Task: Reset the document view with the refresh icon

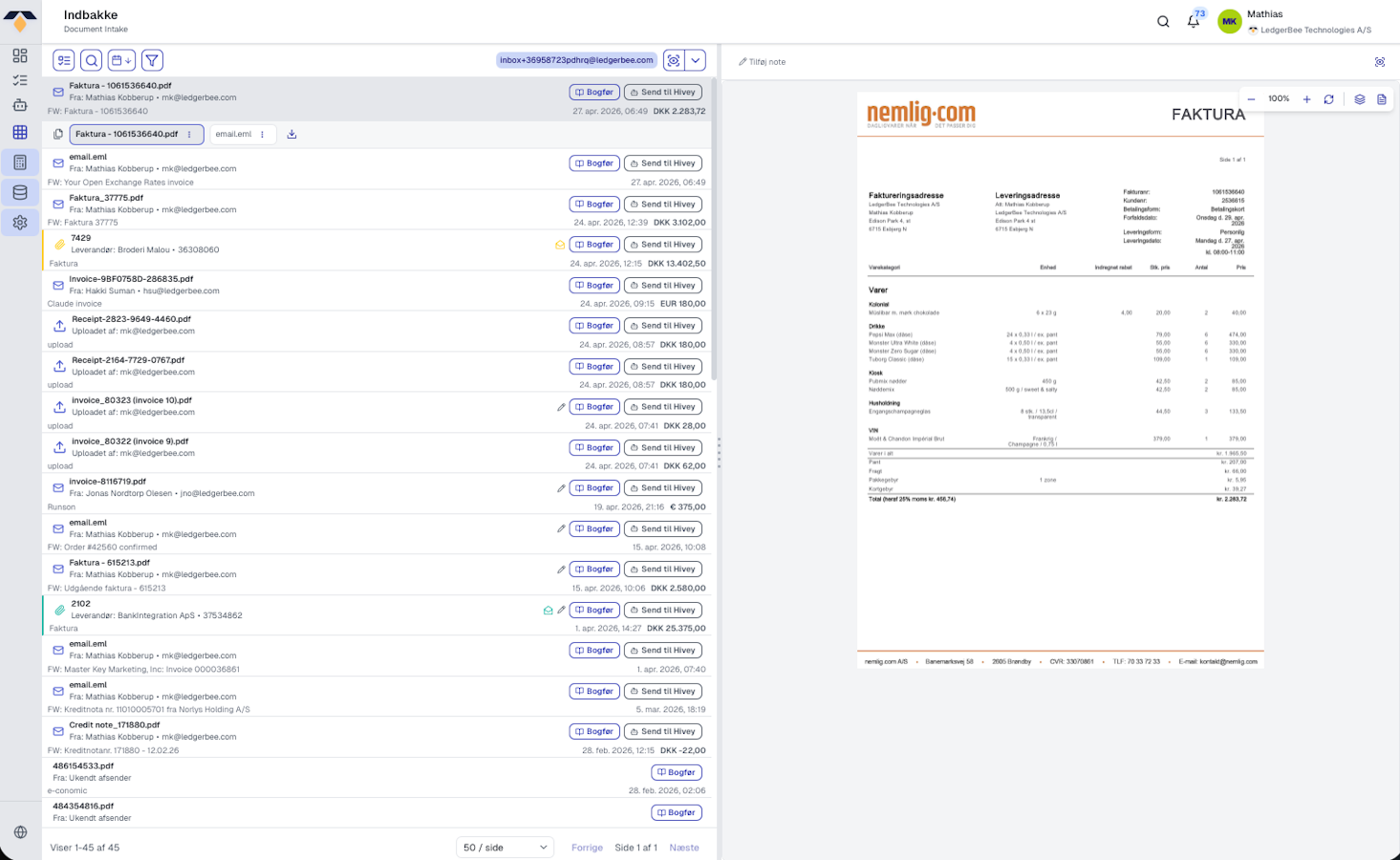Action: click(x=1328, y=99)
